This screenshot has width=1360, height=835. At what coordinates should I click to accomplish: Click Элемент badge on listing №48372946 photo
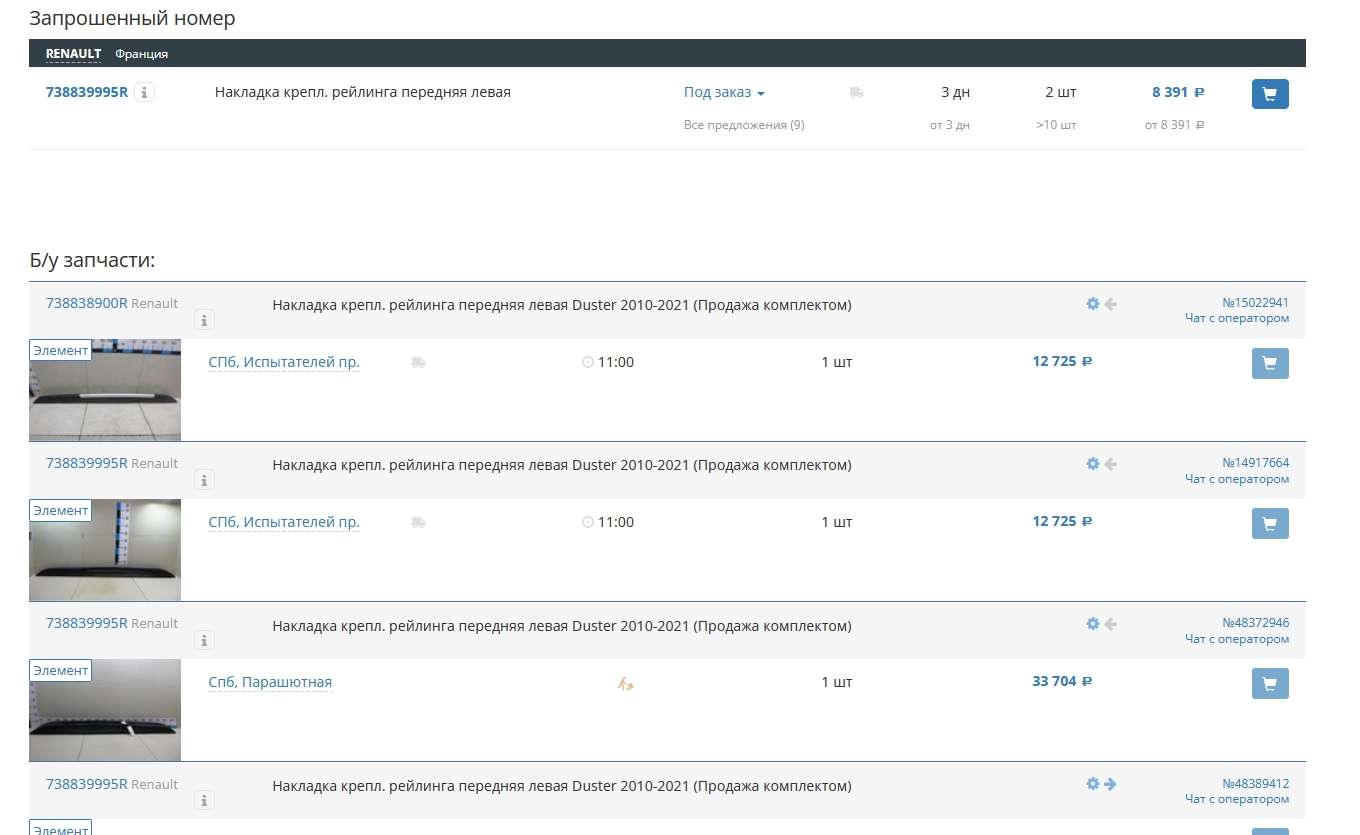pos(61,670)
